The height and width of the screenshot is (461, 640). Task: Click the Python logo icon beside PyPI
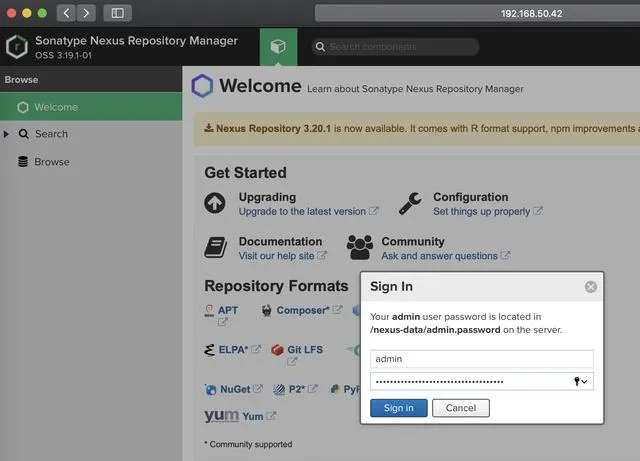[x=335, y=389]
